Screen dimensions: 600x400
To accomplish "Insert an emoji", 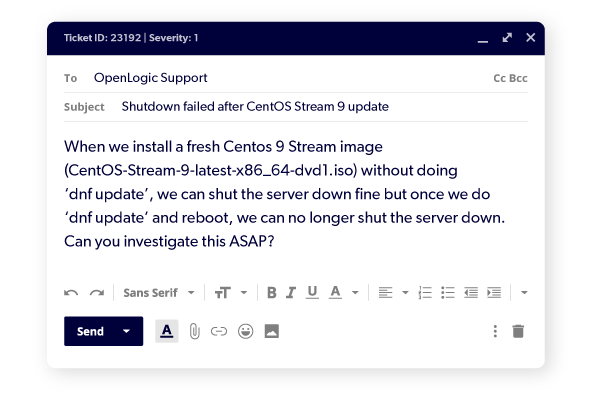I will click(x=245, y=331).
